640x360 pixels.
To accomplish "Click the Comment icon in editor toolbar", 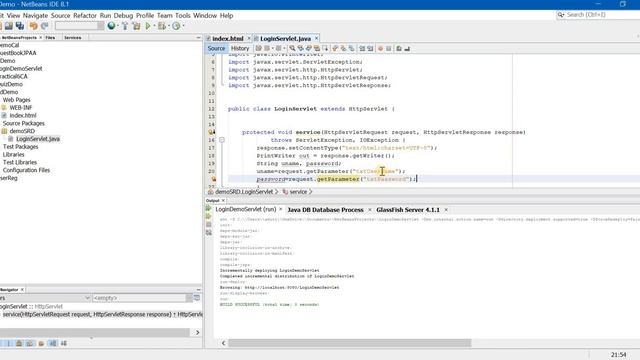I will click(x=399, y=49).
